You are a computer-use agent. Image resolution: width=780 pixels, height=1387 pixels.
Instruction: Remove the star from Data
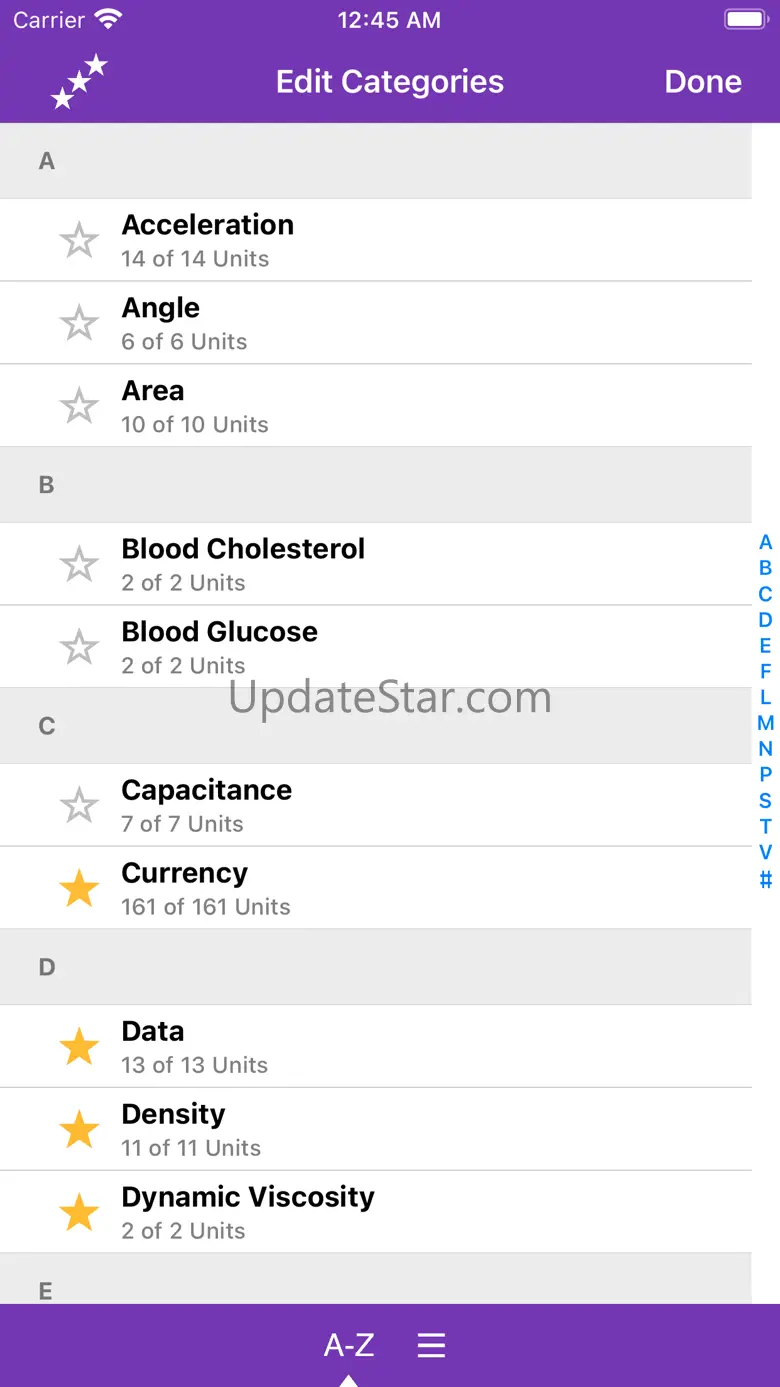79,1047
